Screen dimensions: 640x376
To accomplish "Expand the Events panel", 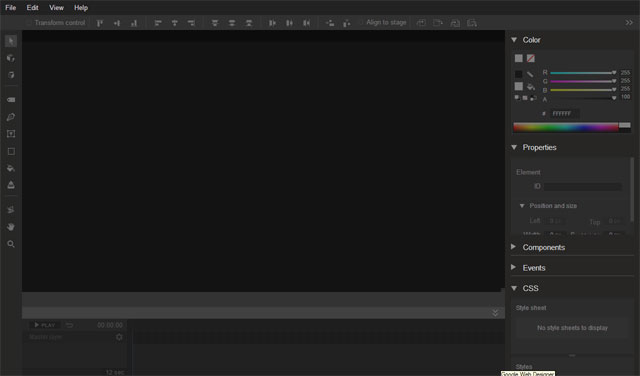I will [513, 267].
